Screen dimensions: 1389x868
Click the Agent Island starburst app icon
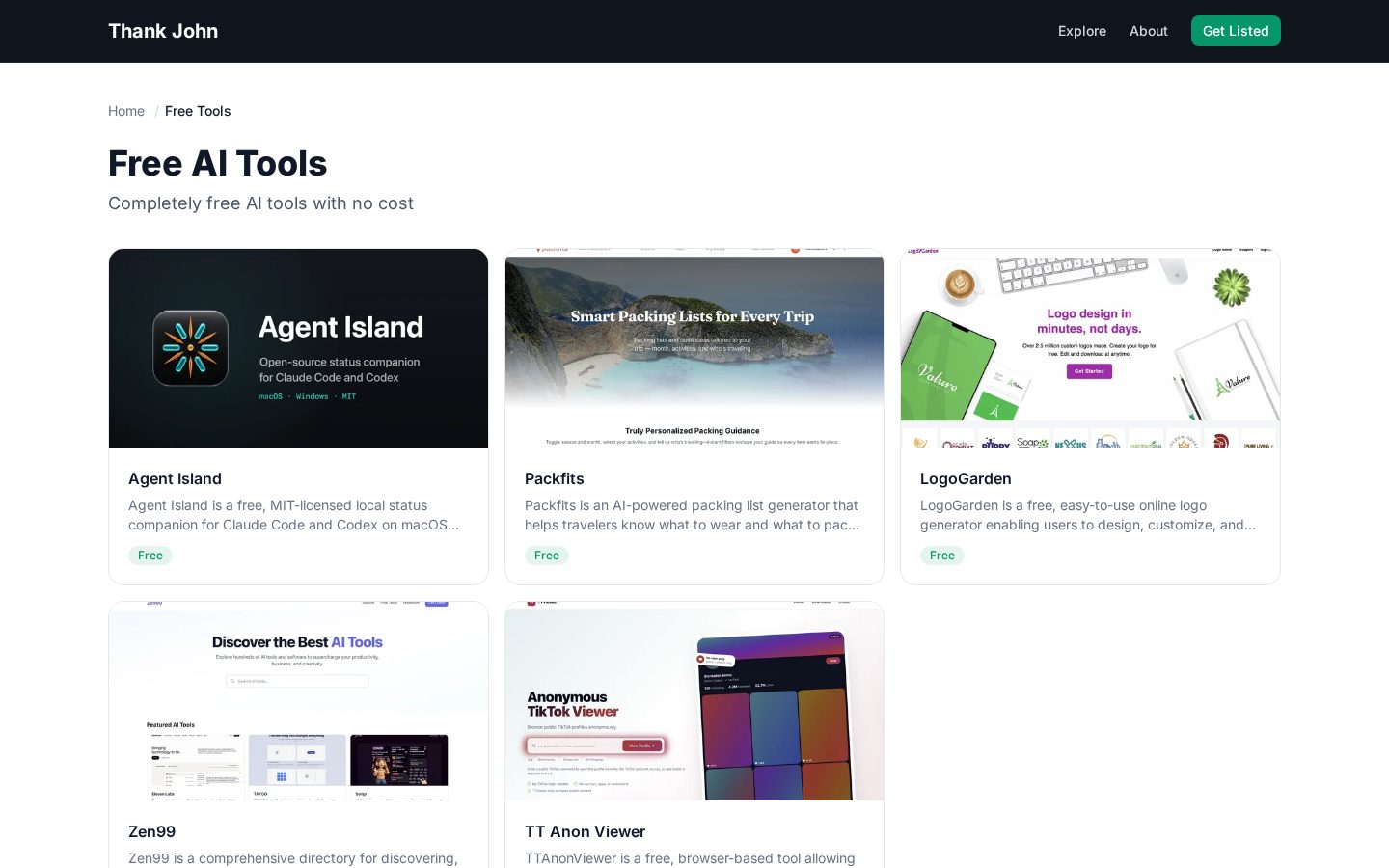coord(191,348)
